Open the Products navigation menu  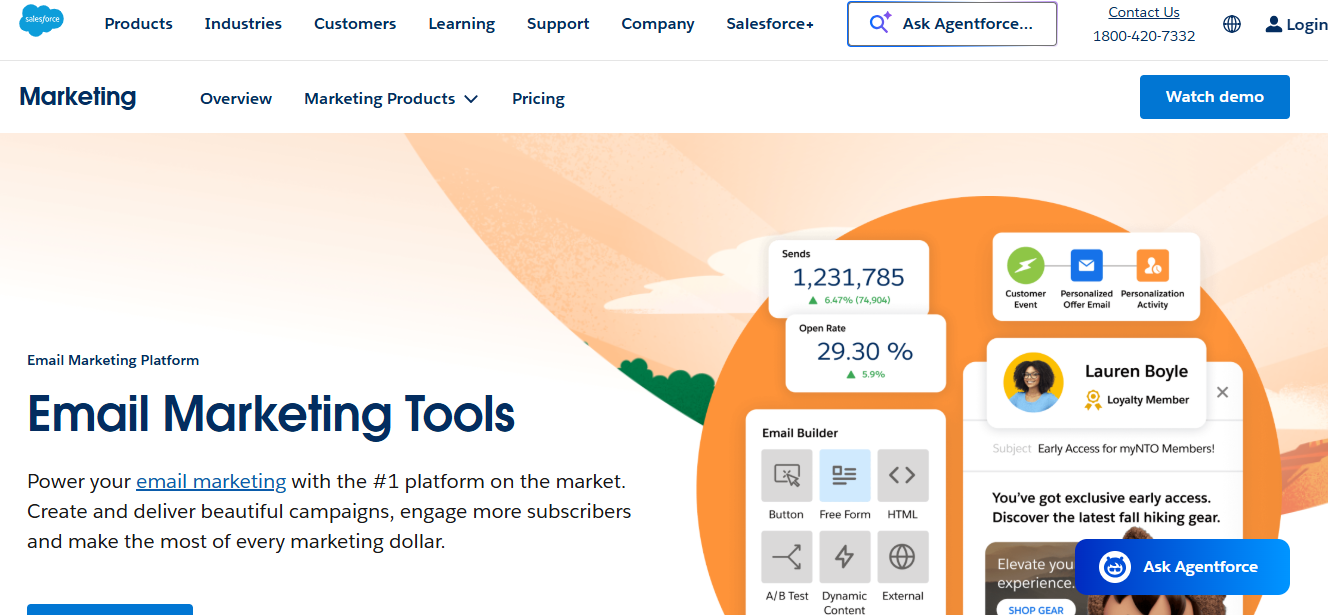click(x=138, y=23)
